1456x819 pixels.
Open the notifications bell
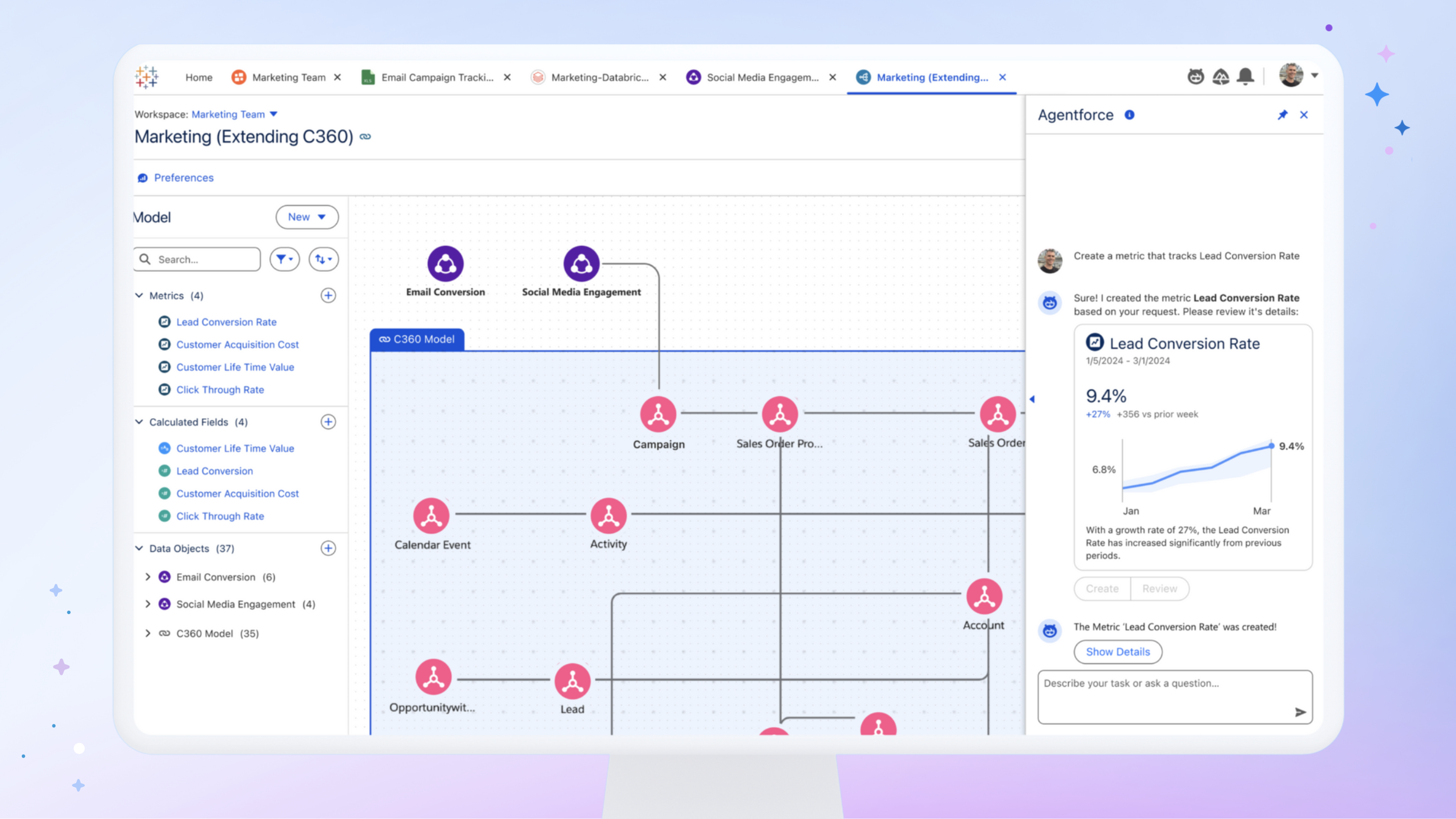pos(1245,76)
